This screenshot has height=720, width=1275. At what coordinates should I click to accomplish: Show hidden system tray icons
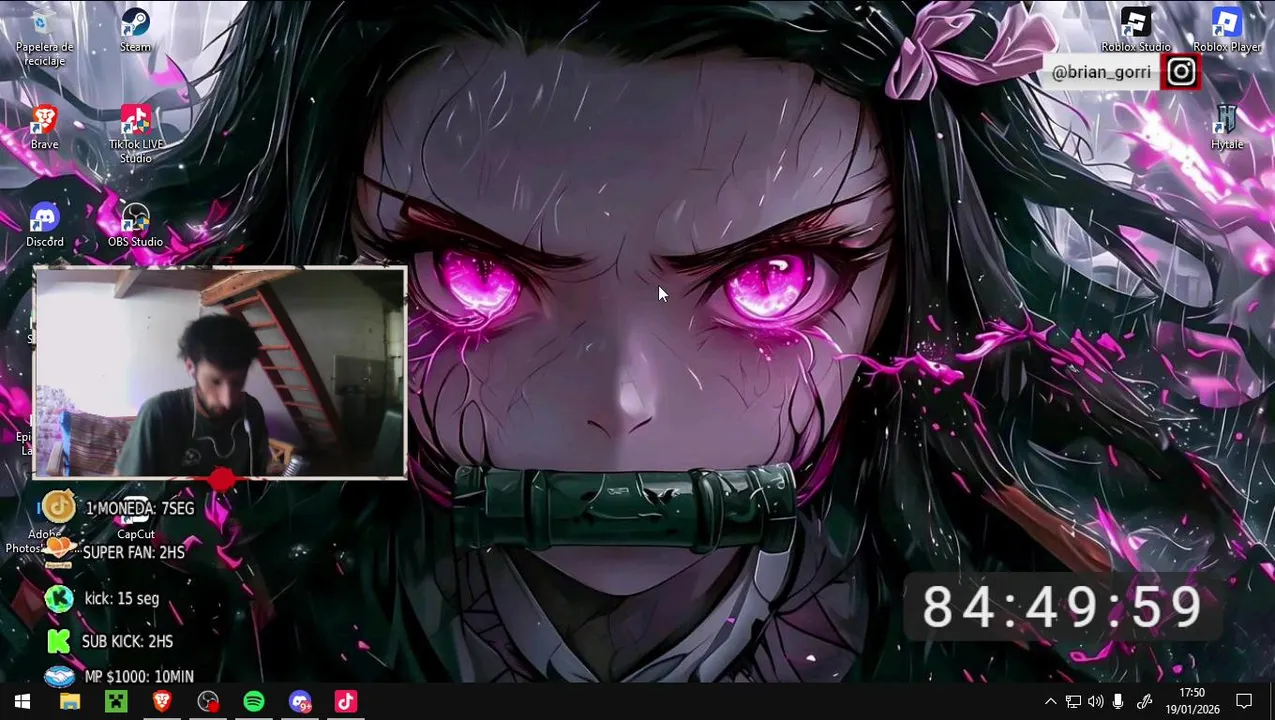click(1050, 702)
